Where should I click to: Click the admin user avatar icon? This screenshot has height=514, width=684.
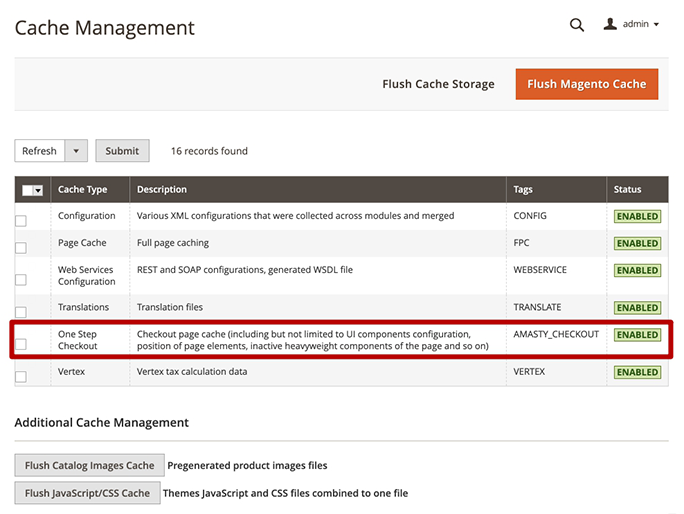click(x=610, y=24)
